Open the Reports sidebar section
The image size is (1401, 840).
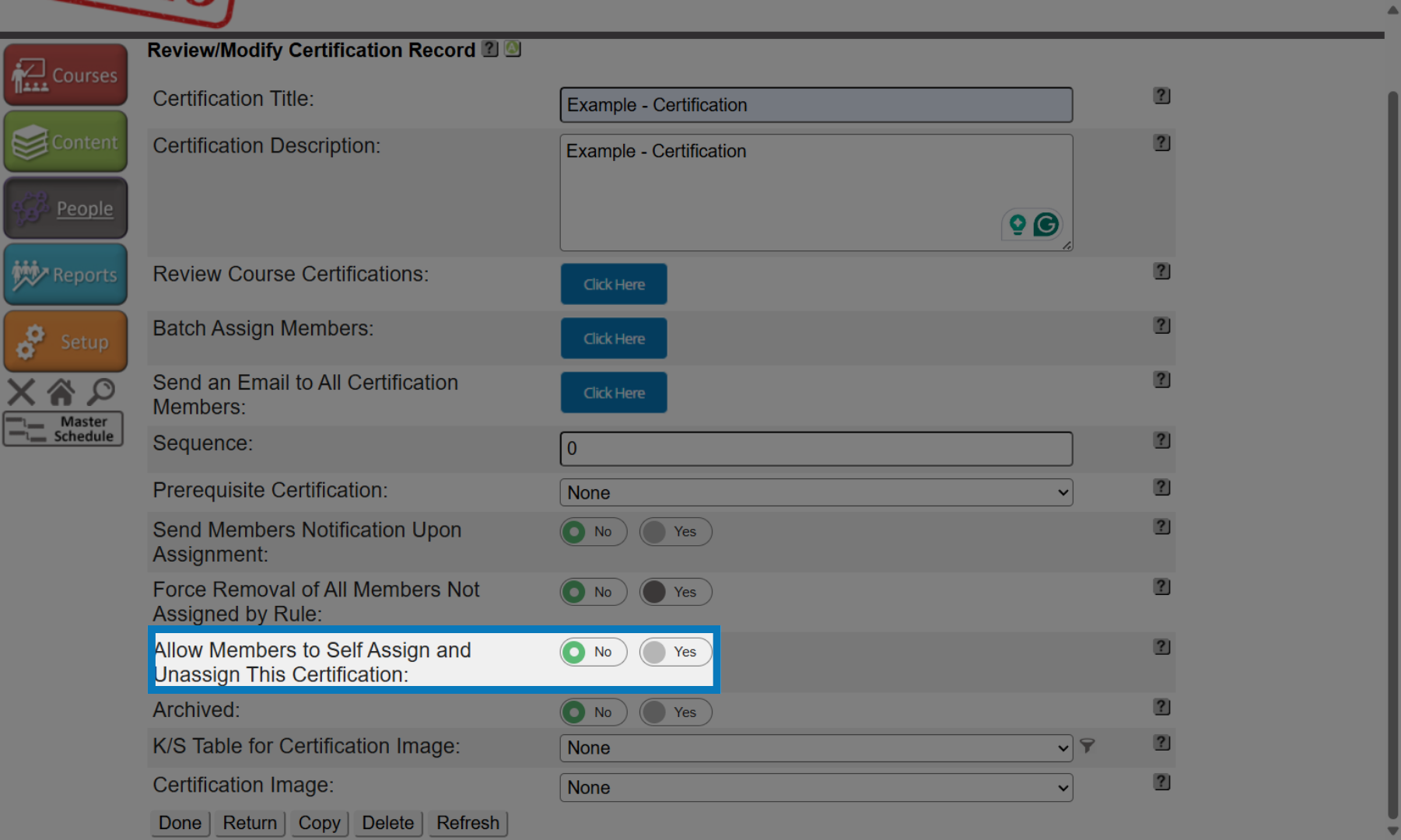(65, 275)
